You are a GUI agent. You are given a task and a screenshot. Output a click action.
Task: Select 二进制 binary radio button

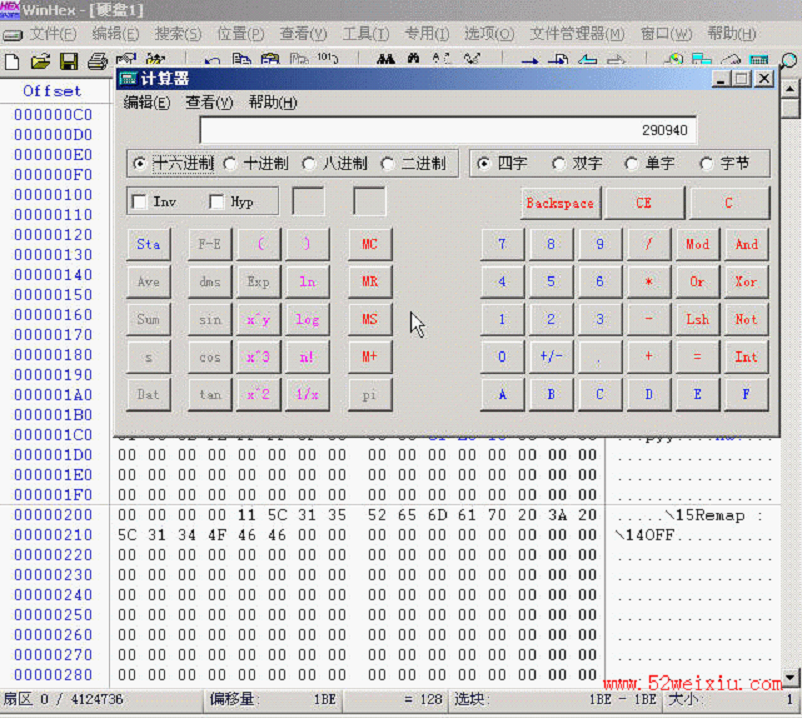[x=387, y=164]
